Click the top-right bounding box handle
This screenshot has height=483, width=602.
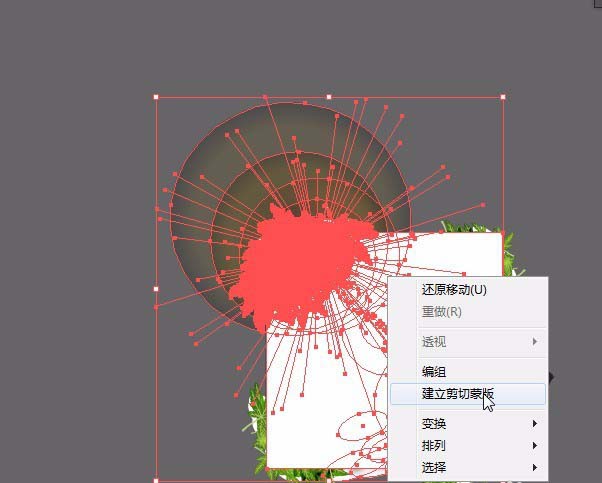(x=503, y=97)
